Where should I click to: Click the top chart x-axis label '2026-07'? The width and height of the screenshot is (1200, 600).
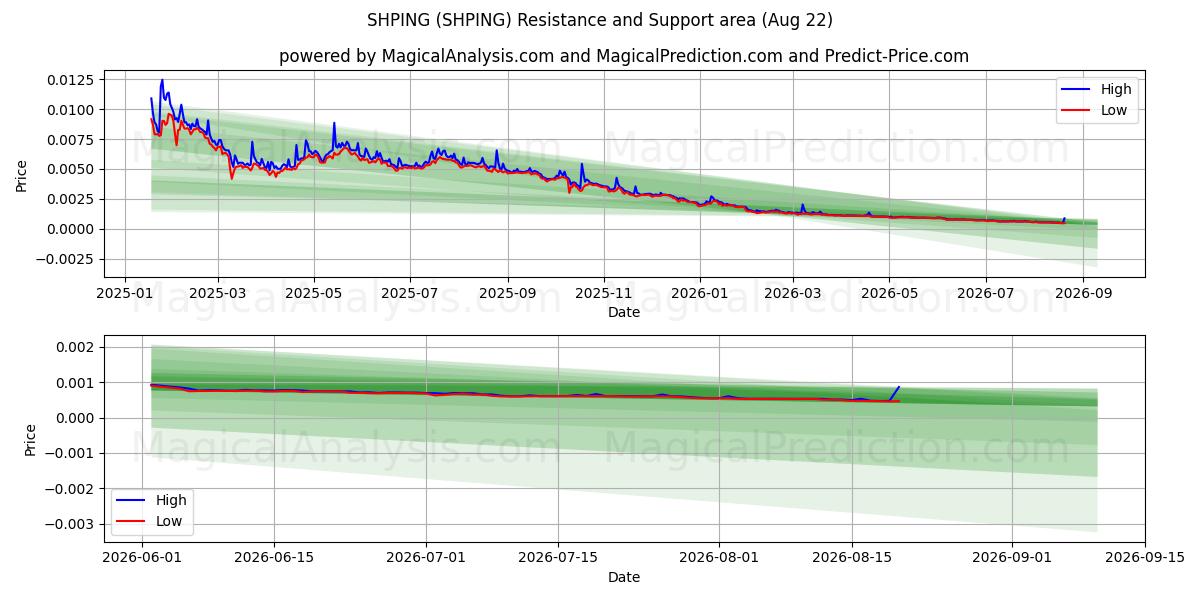(985, 294)
